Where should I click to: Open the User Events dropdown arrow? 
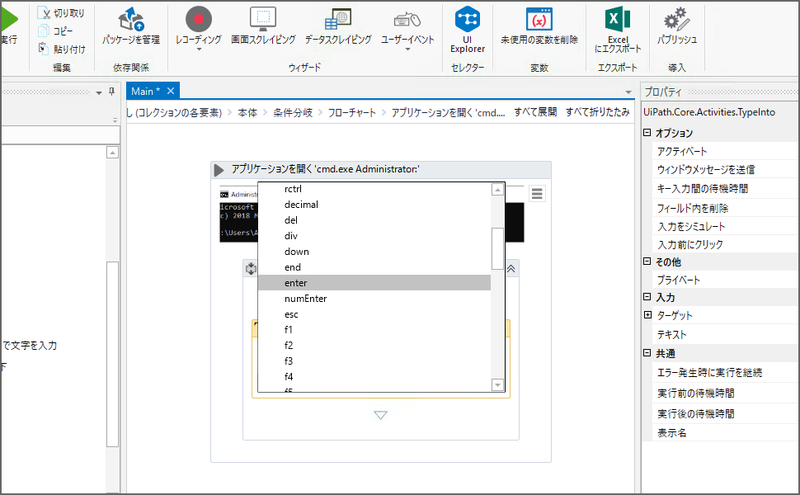click(407, 50)
